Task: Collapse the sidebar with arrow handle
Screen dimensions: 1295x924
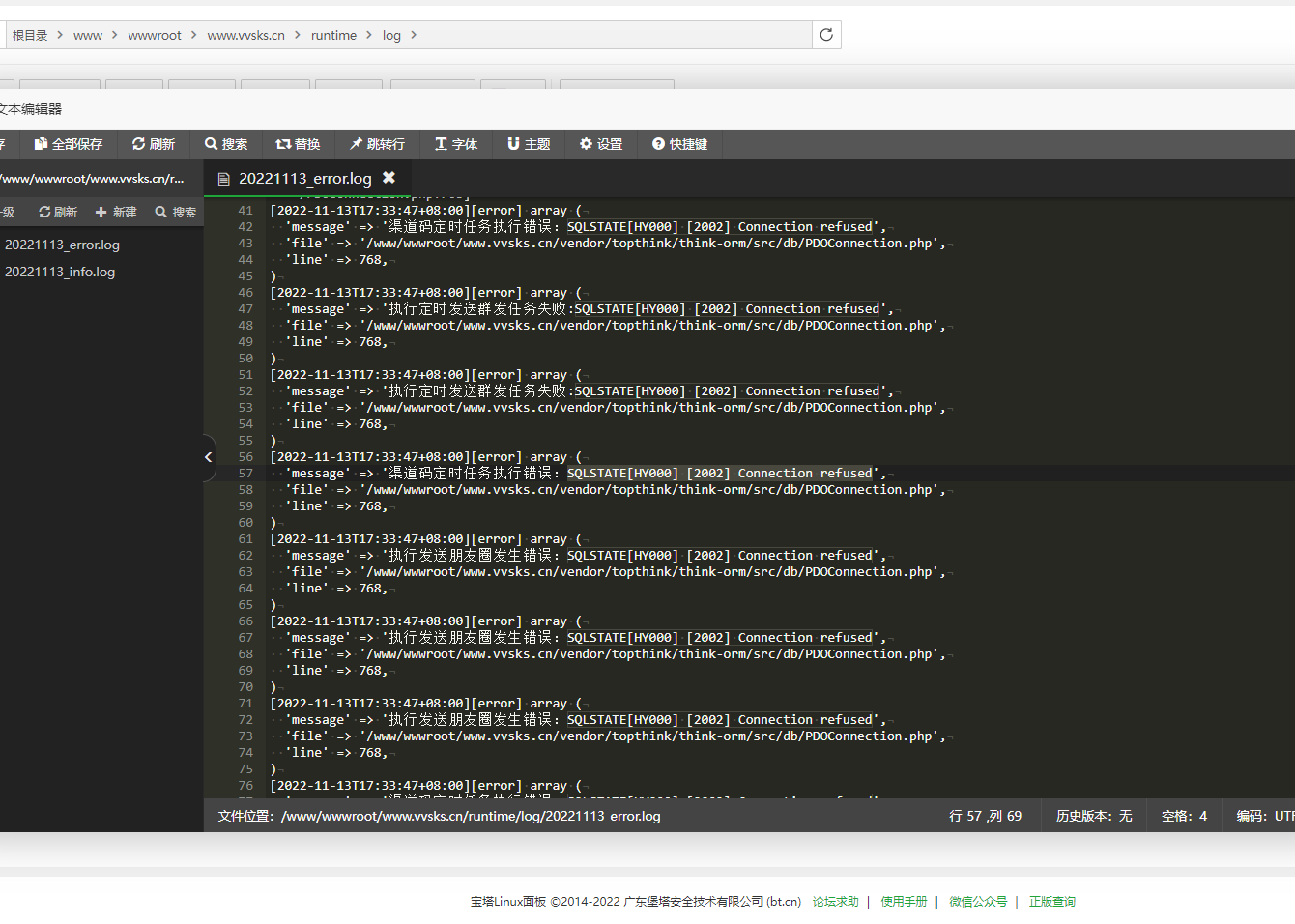Action: (x=208, y=457)
